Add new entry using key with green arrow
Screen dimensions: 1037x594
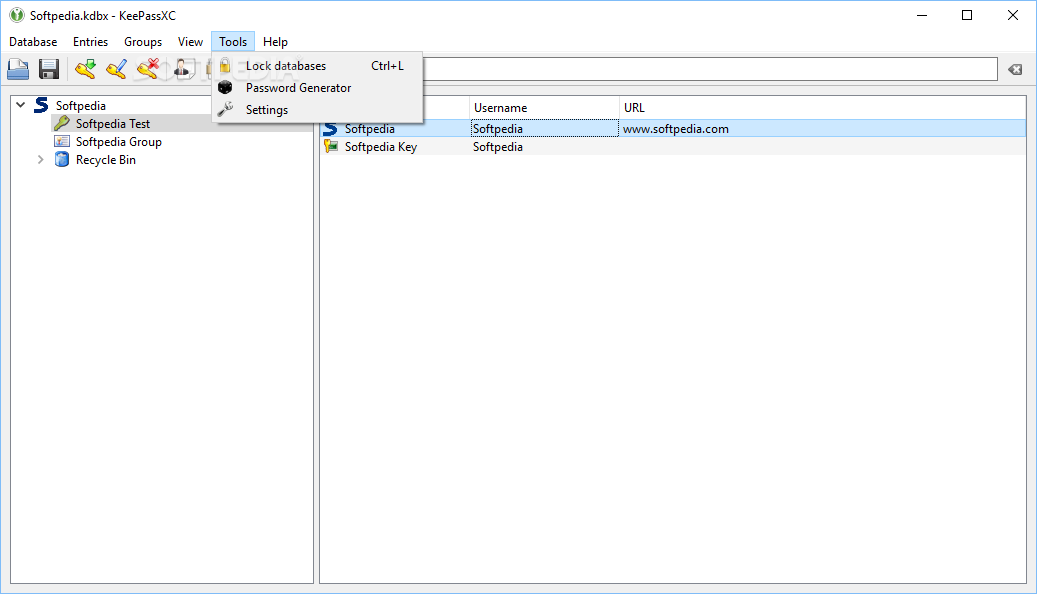85,69
